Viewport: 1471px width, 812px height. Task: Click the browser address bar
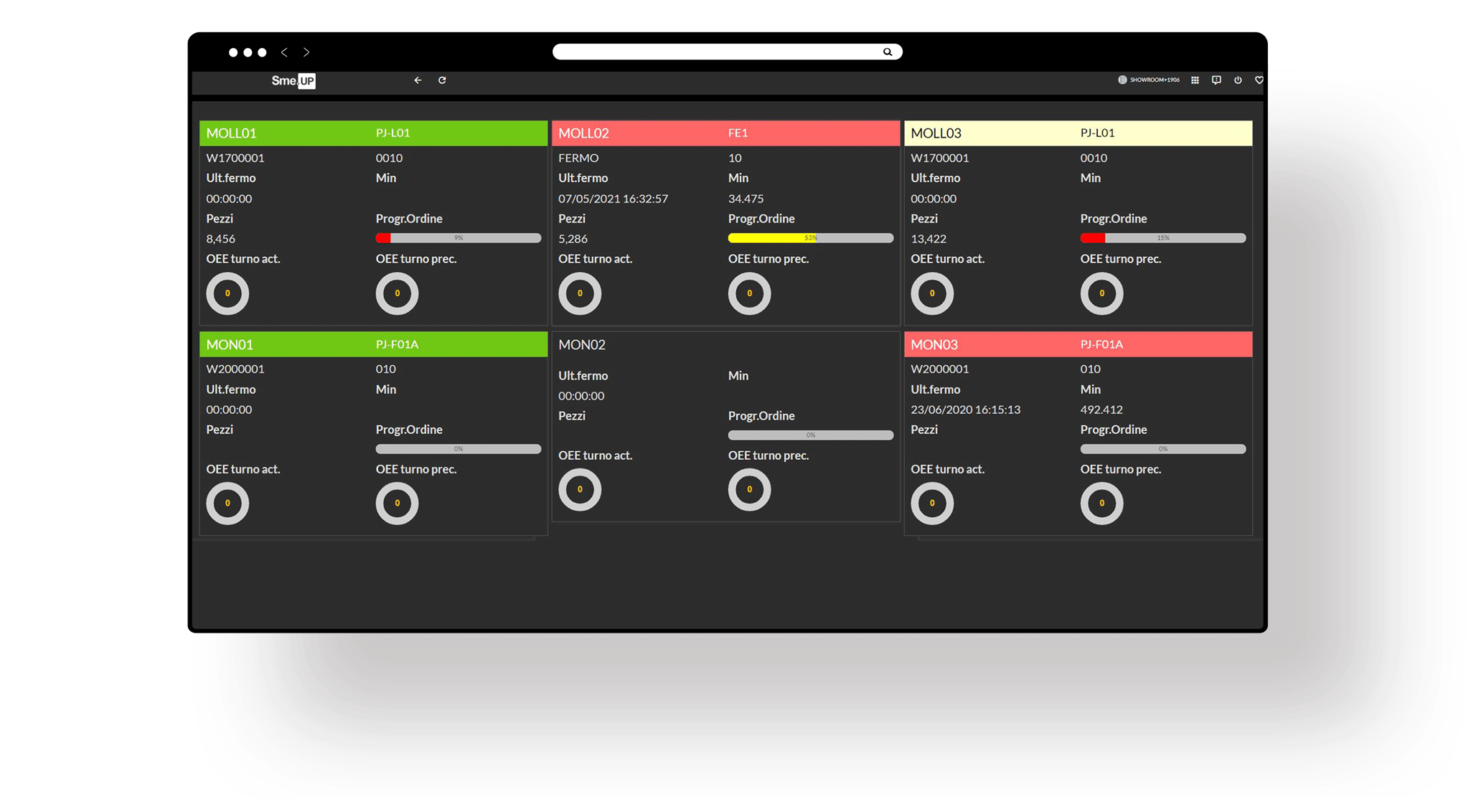coord(718,52)
